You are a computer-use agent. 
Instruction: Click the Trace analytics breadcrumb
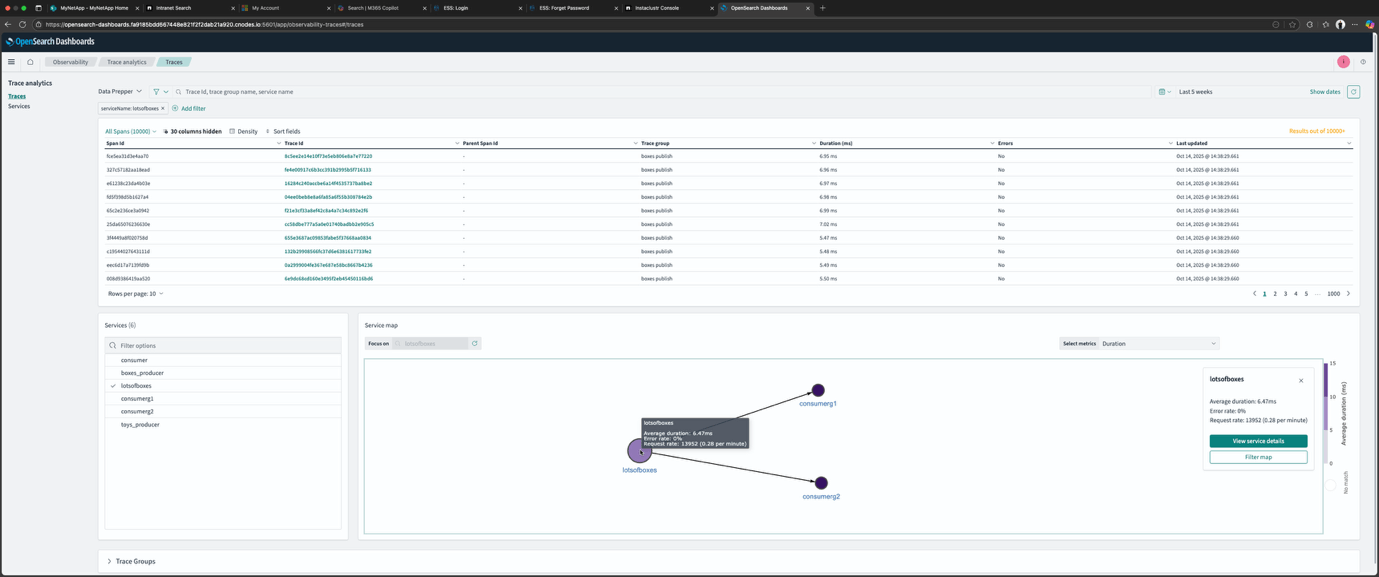(127, 62)
